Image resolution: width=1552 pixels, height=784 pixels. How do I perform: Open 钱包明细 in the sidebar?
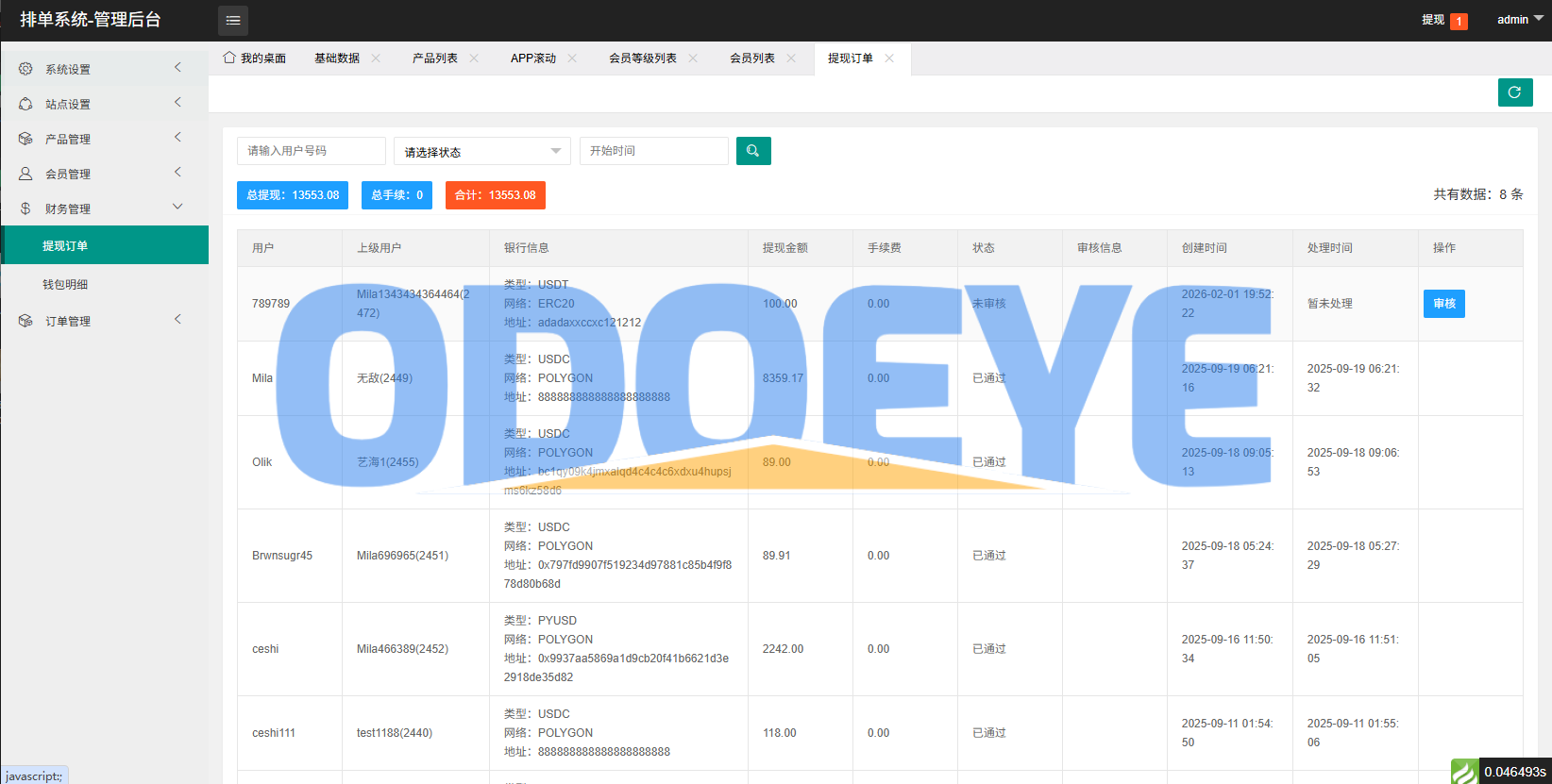click(x=65, y=284)
